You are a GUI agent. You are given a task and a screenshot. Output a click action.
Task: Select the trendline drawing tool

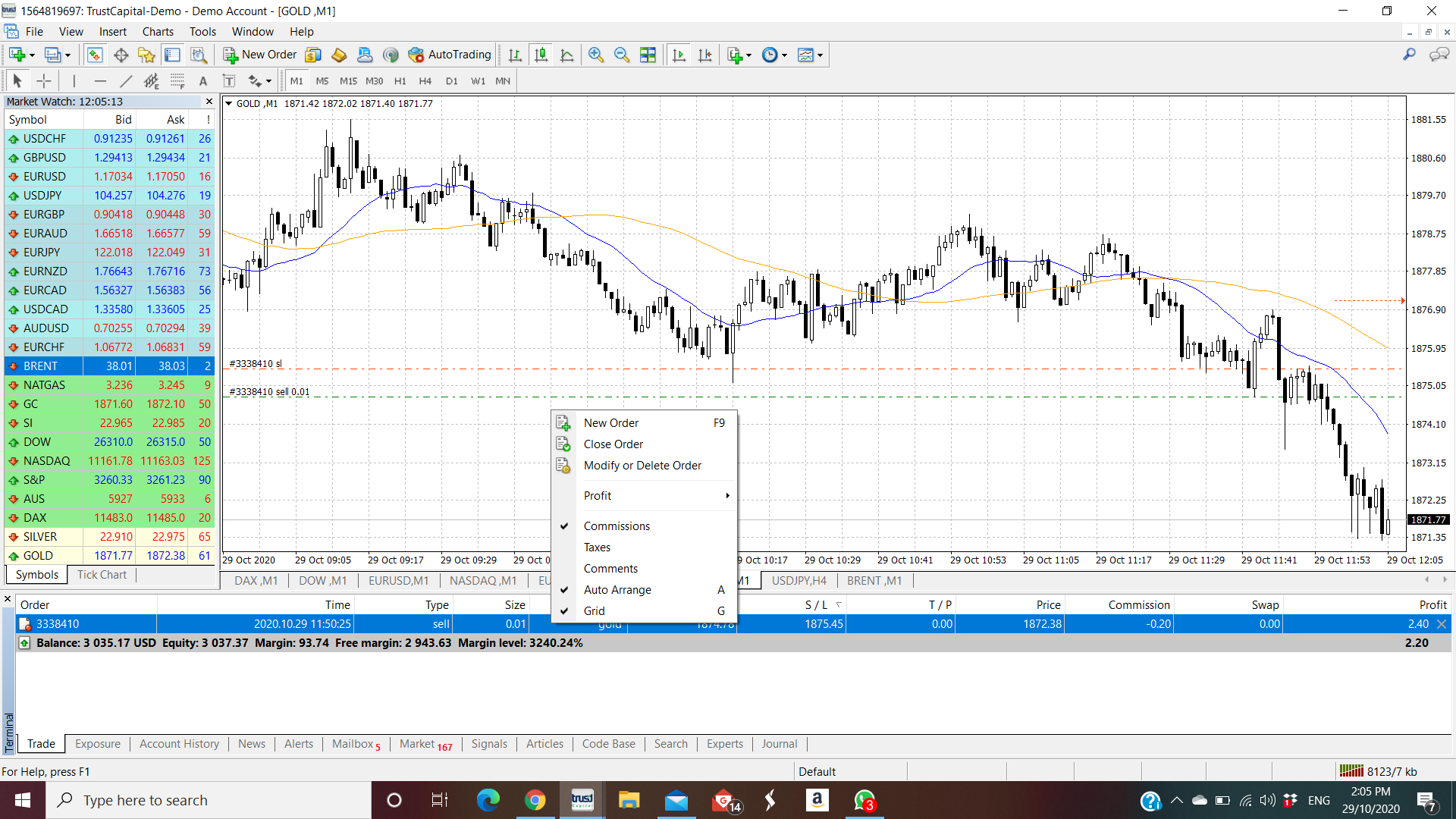125,80
